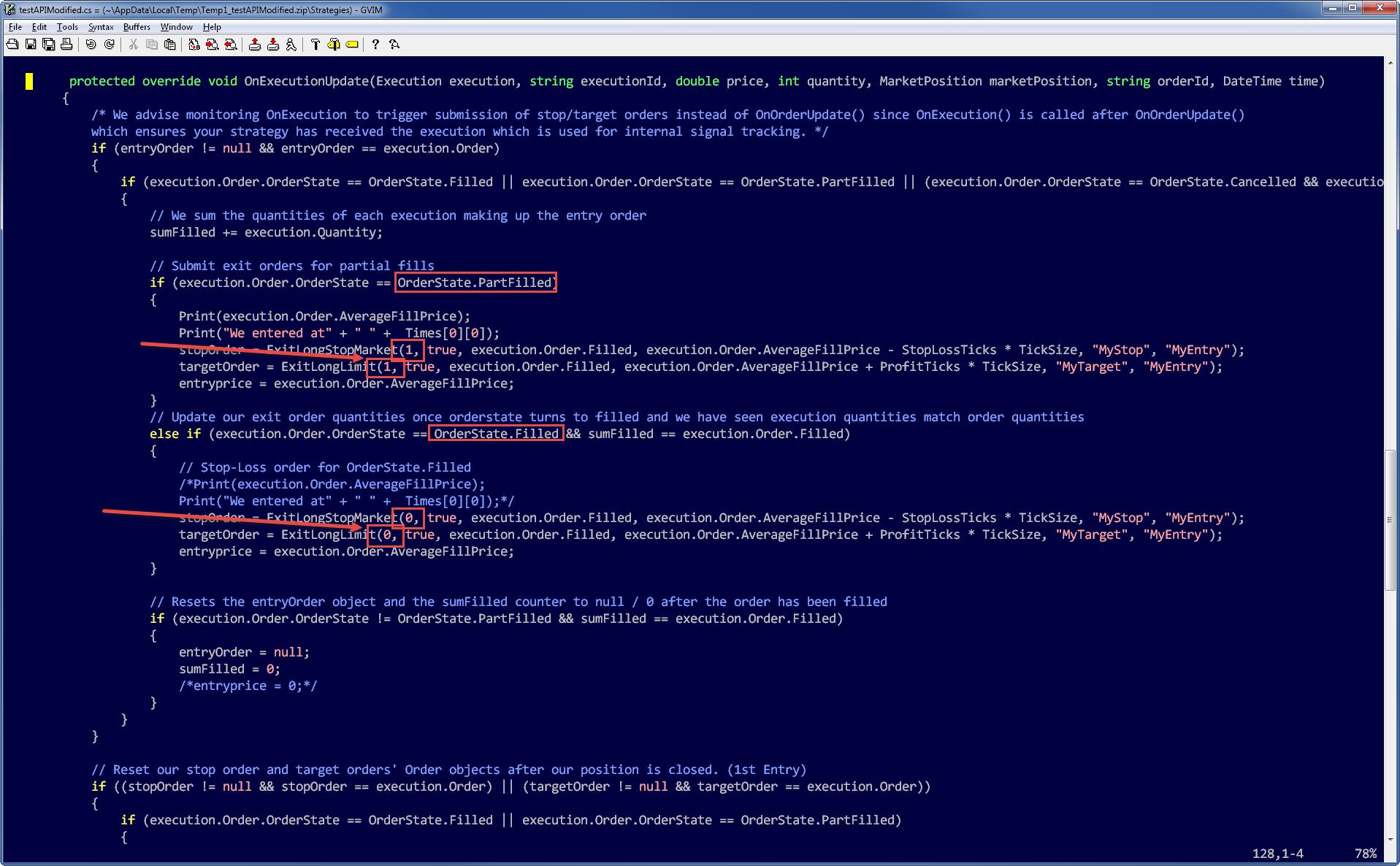Load a session with the toolbar icon
This screenshot has height=866, width=1400.
click(254, 45)
